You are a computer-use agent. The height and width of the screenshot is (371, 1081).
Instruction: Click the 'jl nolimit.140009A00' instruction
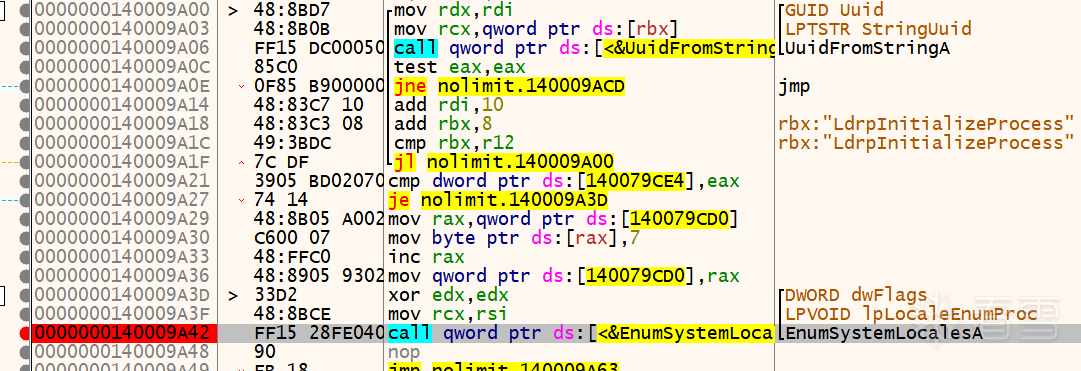point(504,162)
